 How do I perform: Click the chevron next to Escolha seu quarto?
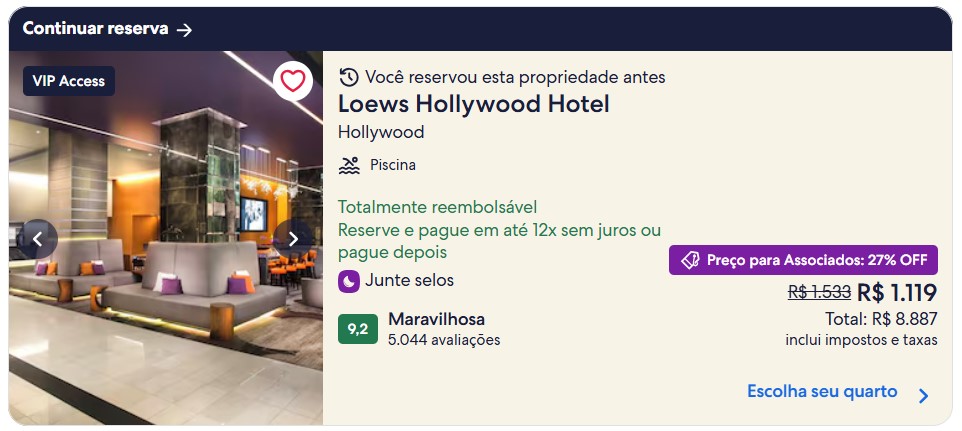click(x=923, y=396)
